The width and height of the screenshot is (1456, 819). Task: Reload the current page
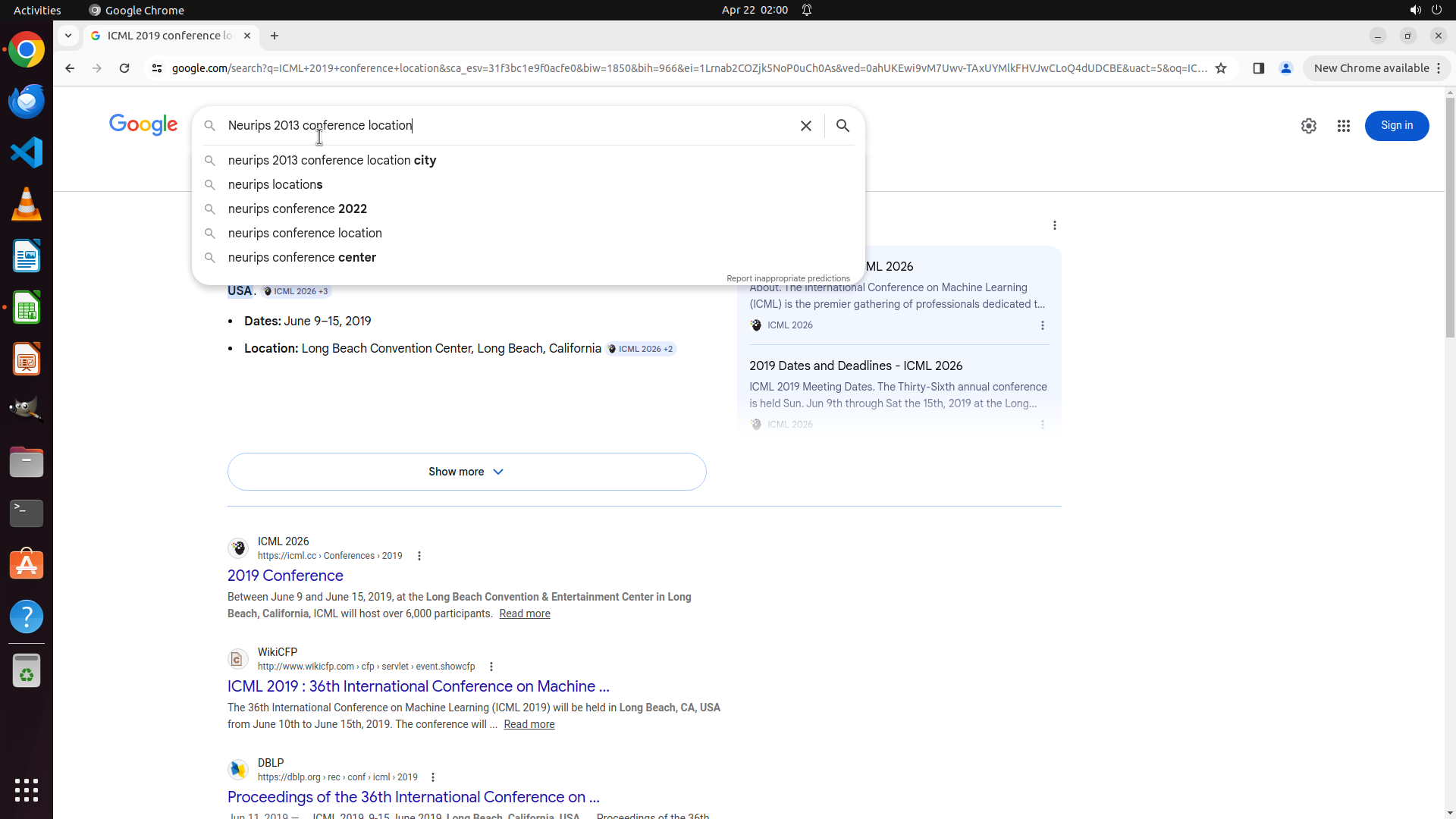124,68
